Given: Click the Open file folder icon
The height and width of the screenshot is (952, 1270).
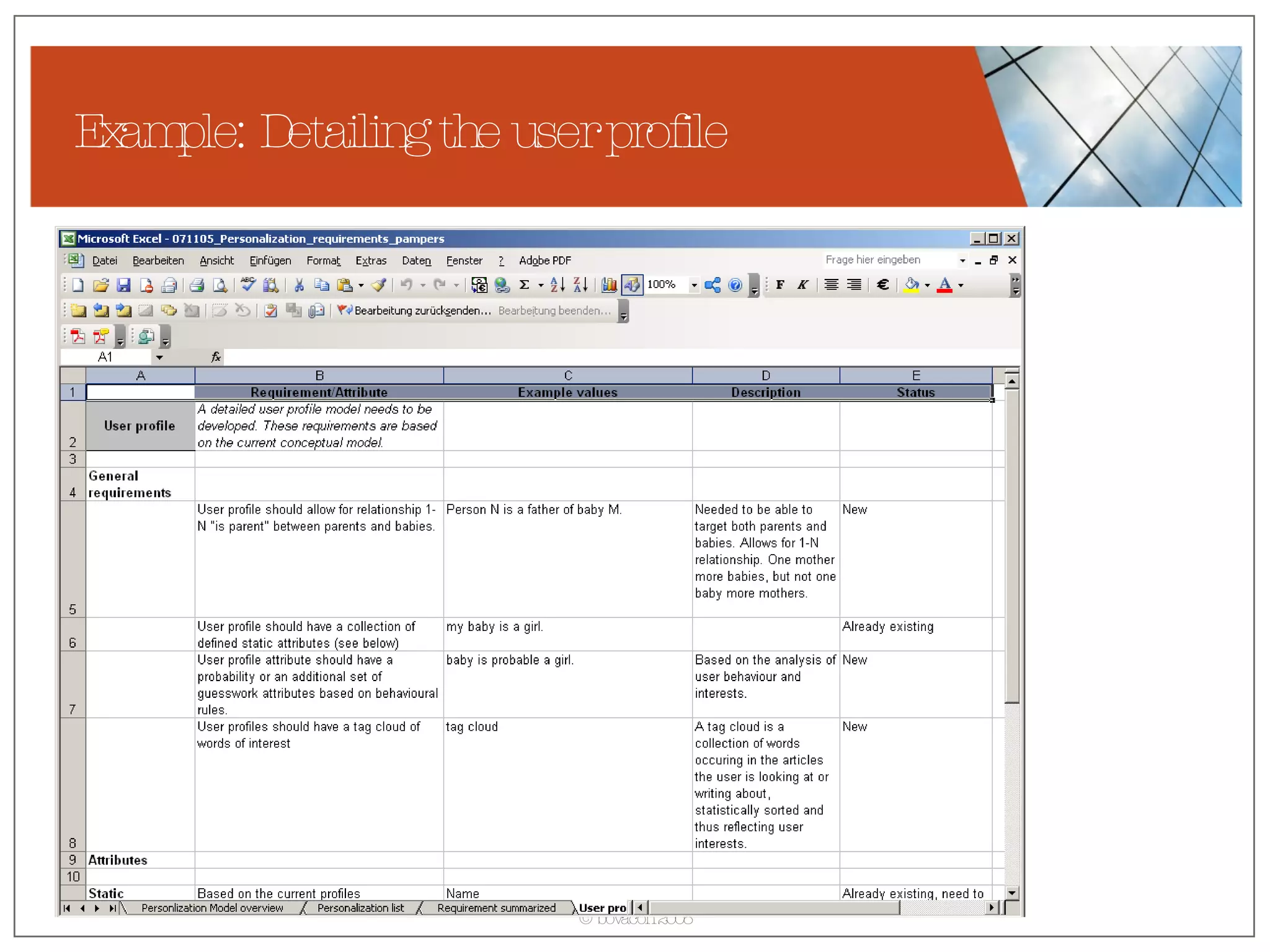Looking at the screenshot, I should click(100, 285).
